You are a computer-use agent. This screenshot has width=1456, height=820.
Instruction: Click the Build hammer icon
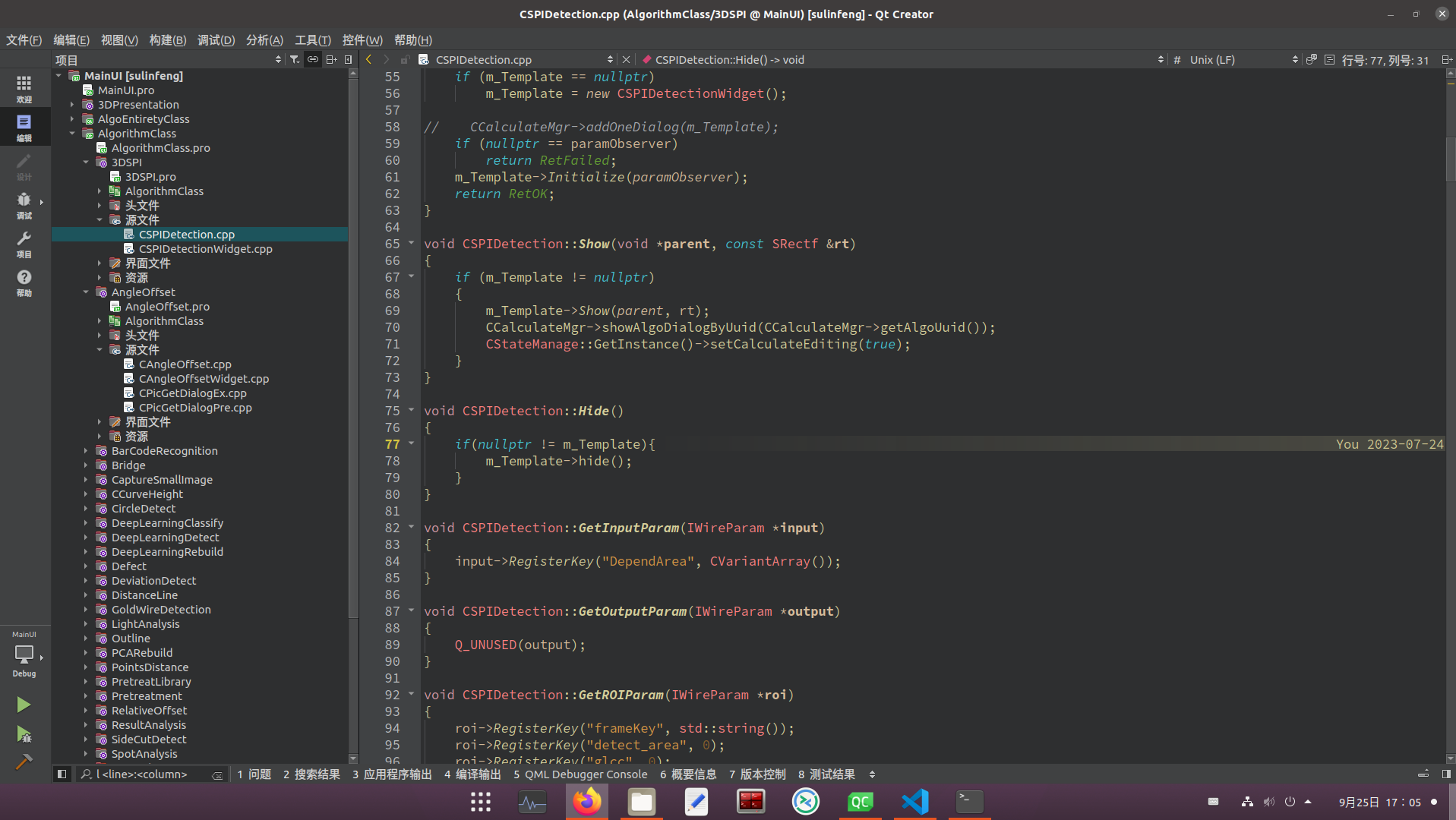pos(24,761)
